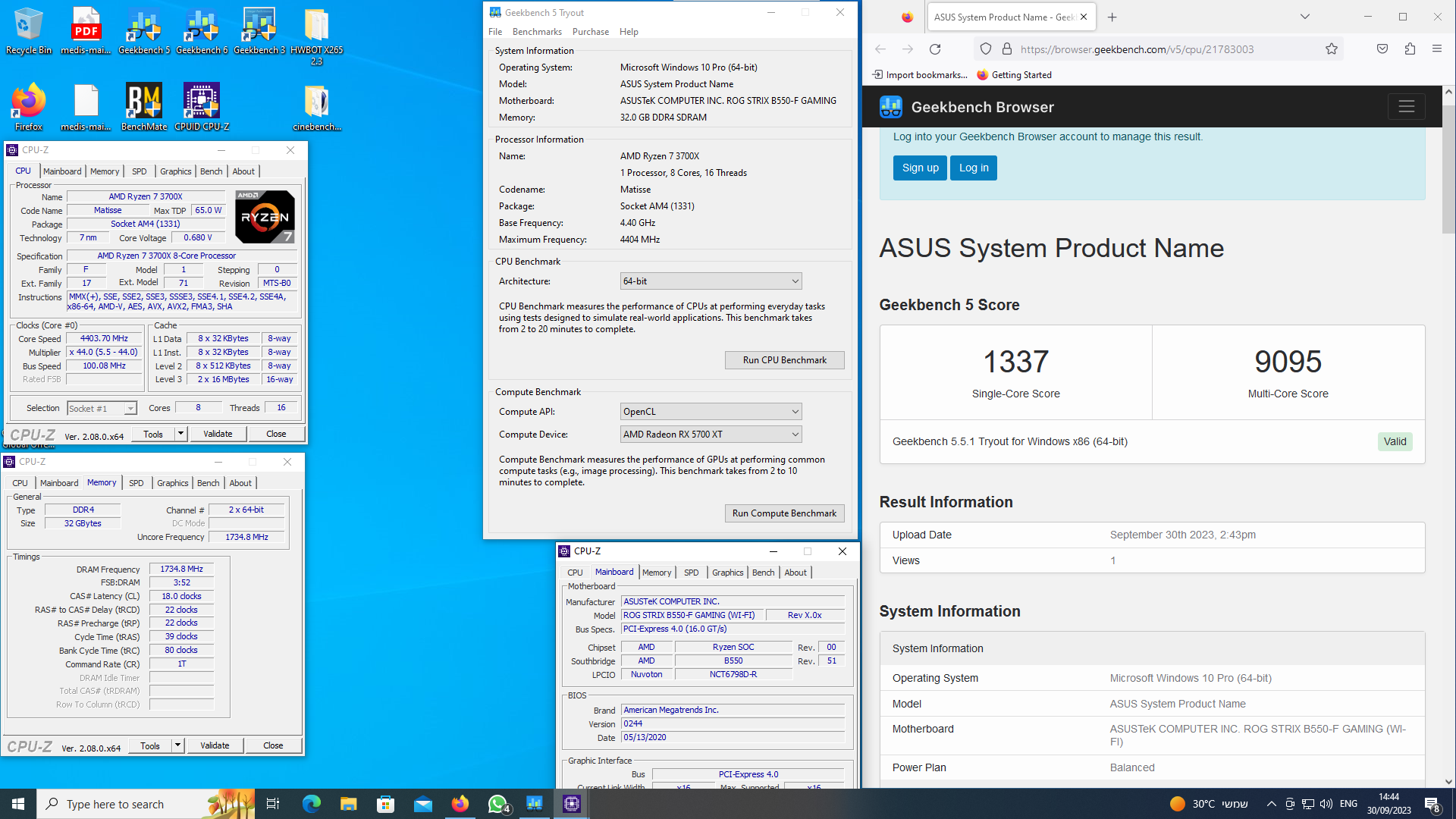This screenshot has height=819, width=1456.
Task: Open the Geekbench 3 desktop shortcut
Action: pos(259,30)
